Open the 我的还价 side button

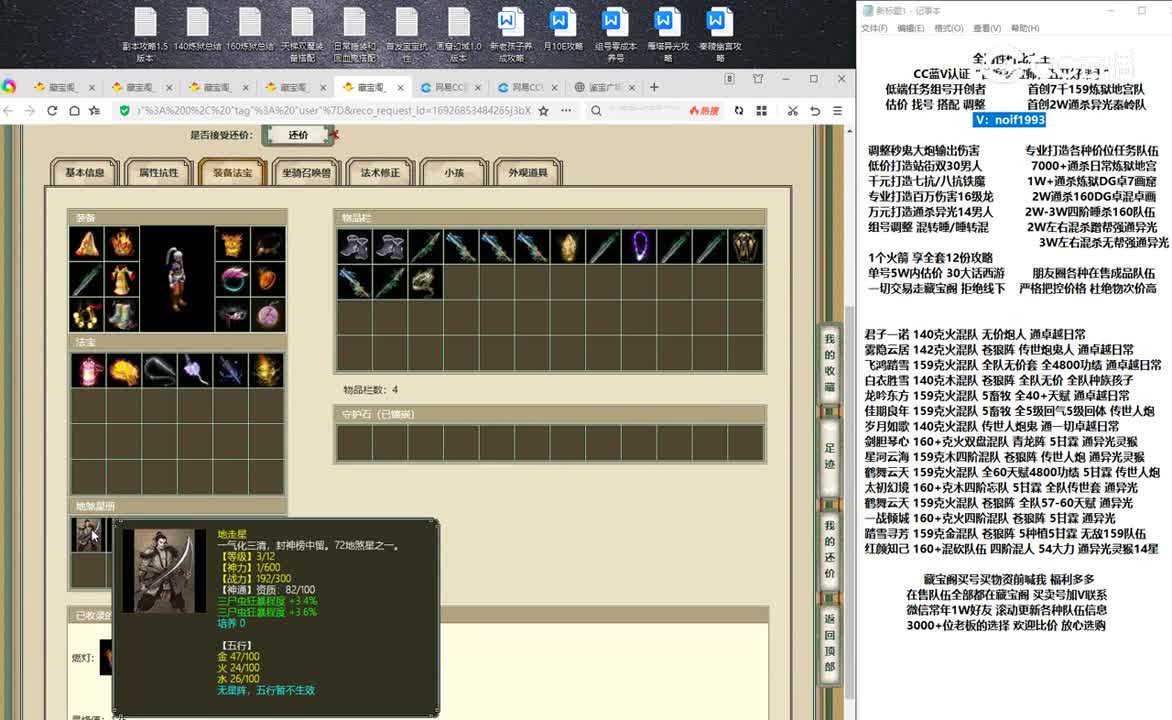830,550
